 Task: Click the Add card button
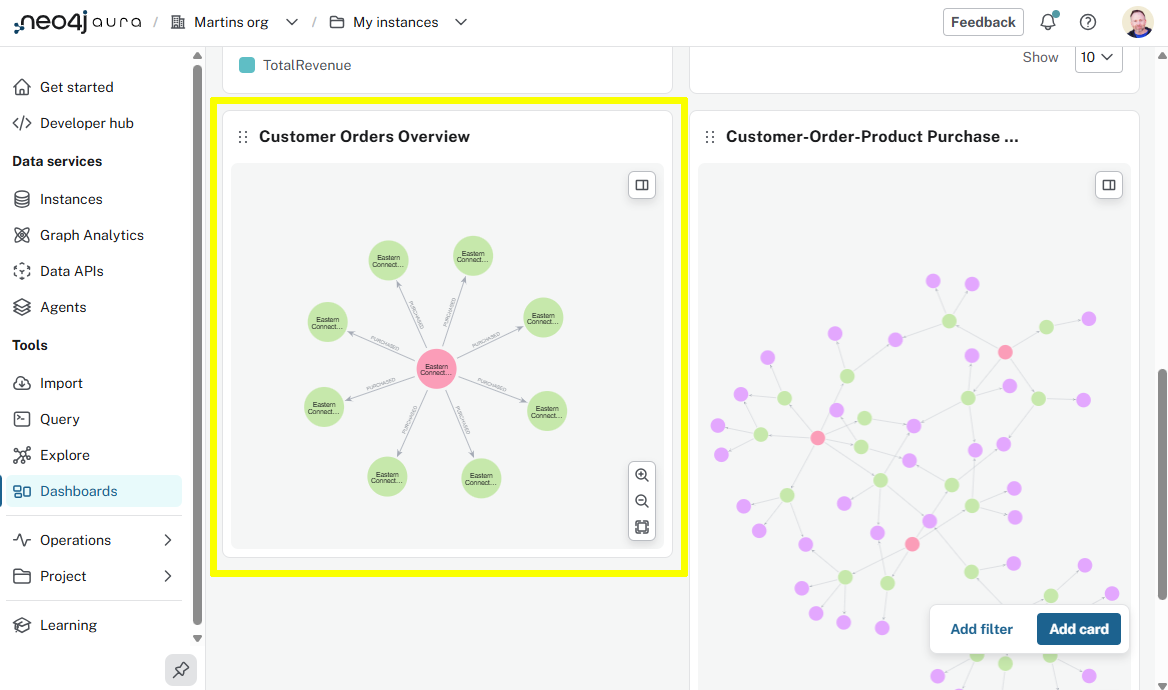coord(1078,628)
